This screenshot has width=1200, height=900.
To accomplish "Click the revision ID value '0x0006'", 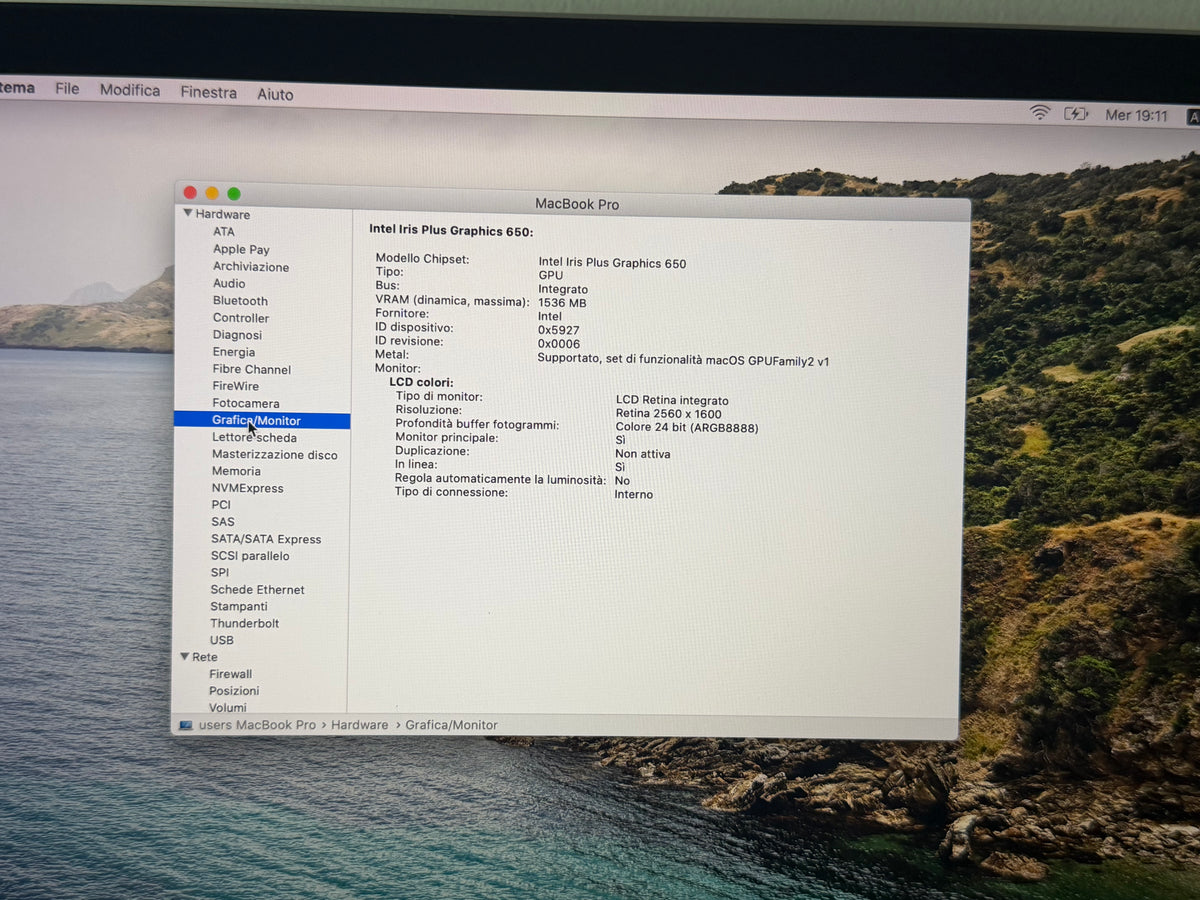I will [559, 344].
